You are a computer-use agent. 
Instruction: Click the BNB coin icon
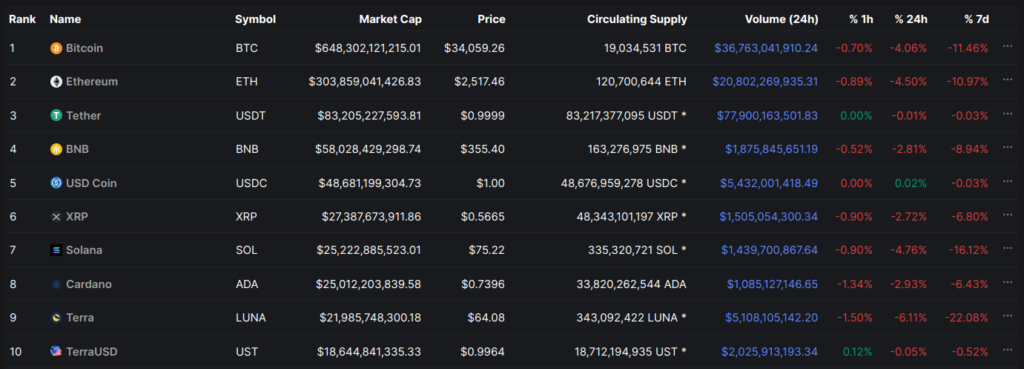coord(56,150)
